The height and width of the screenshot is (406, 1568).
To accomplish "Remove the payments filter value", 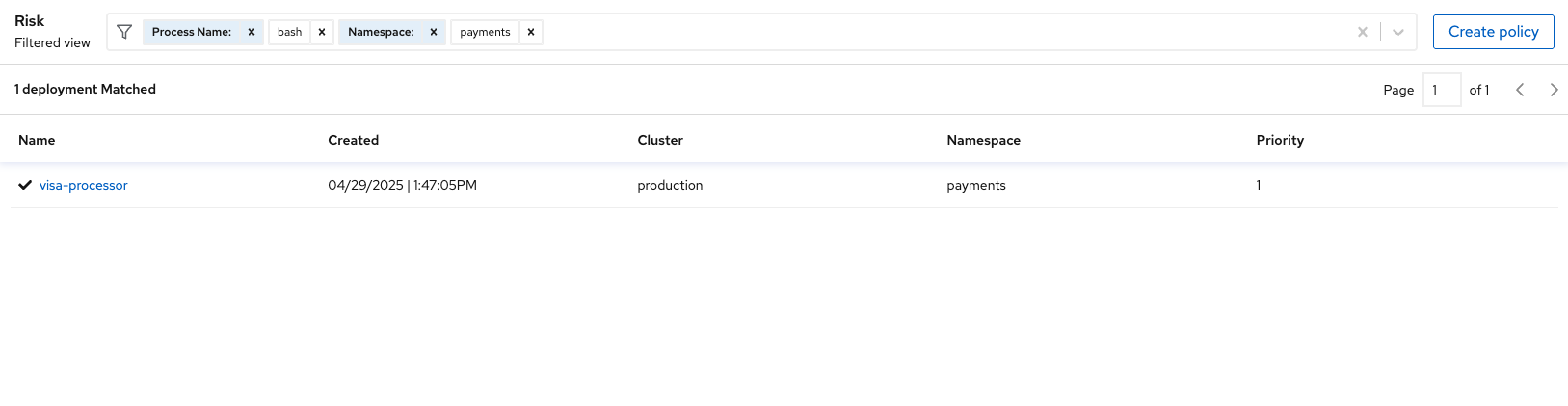I will pos(531,32).
